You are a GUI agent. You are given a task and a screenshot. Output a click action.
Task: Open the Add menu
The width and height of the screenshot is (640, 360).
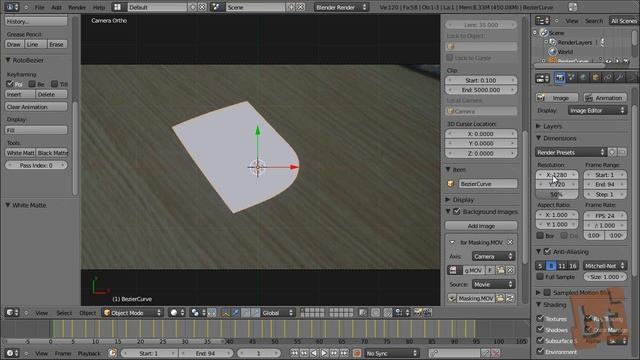(x=56, y=7)
